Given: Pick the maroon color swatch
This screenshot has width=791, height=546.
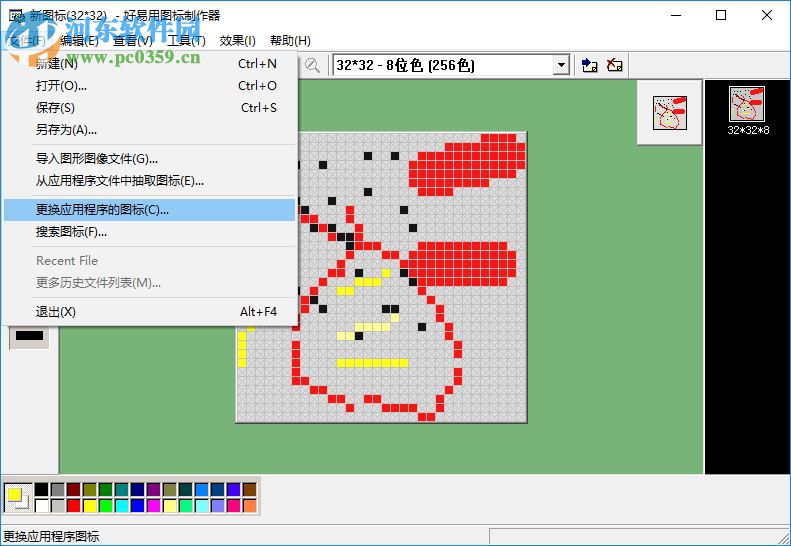Looking at the screenshot, I should pyautogui.click(x=74, y=489).
